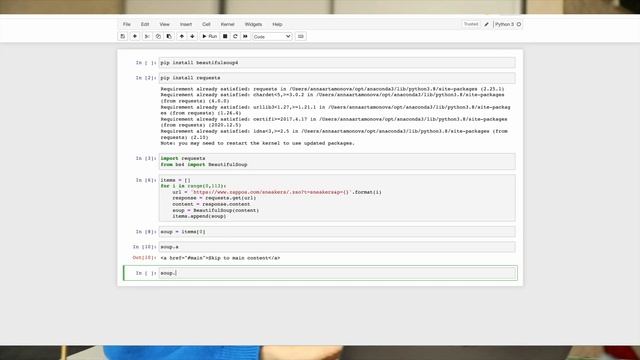Interrupt the kernel with the stop icon

click(x=225, y=36)
